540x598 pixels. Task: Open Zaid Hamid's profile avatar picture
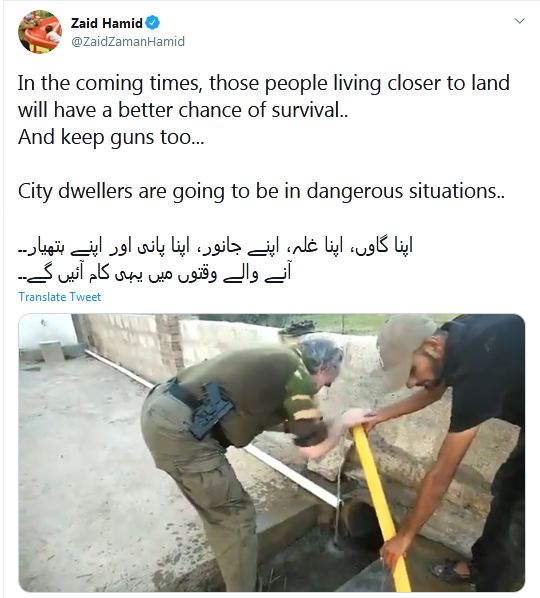coord(40,32)
